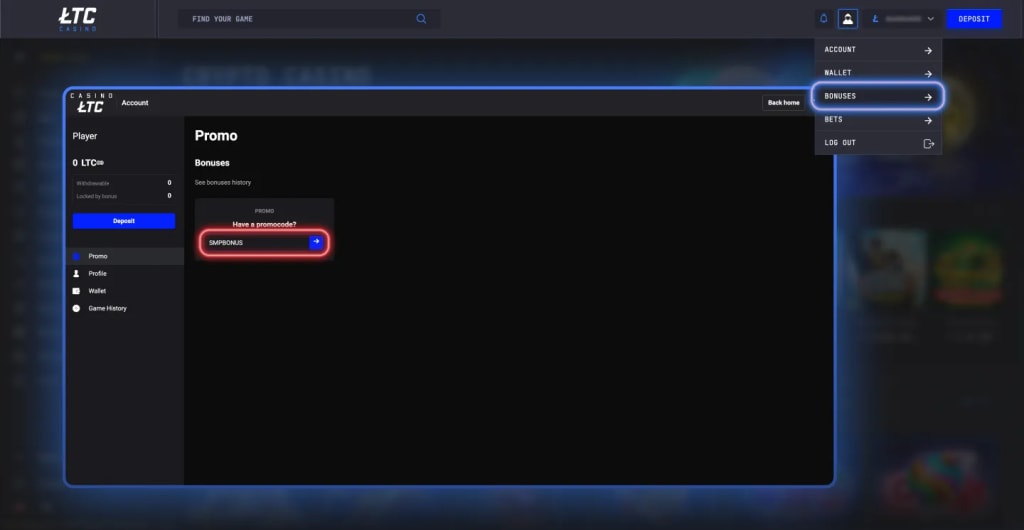
Task: Open Game History in the sidebar
Action: tap(125, 308)
